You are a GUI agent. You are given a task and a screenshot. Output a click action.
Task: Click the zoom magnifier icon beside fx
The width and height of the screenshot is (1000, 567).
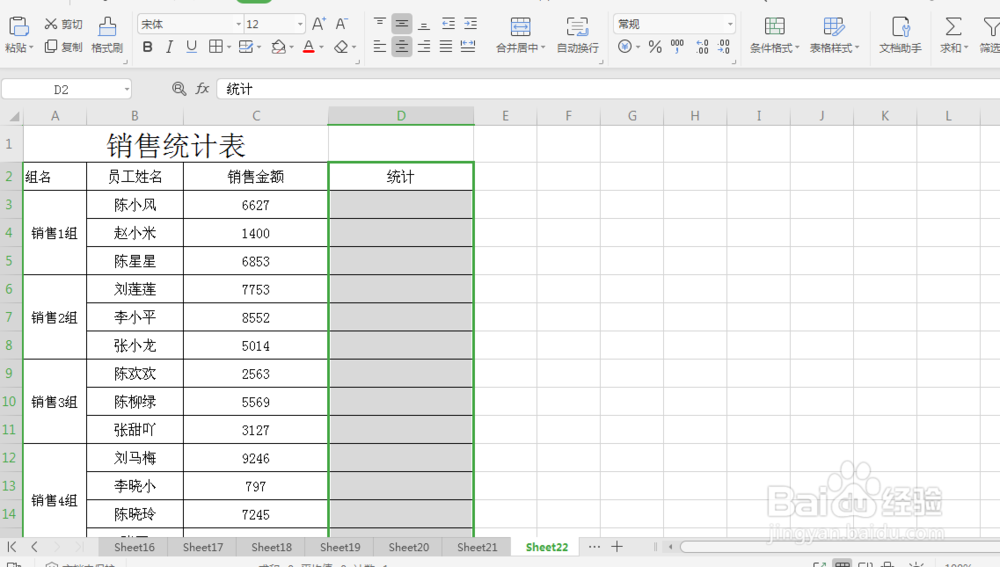(179, 89)
